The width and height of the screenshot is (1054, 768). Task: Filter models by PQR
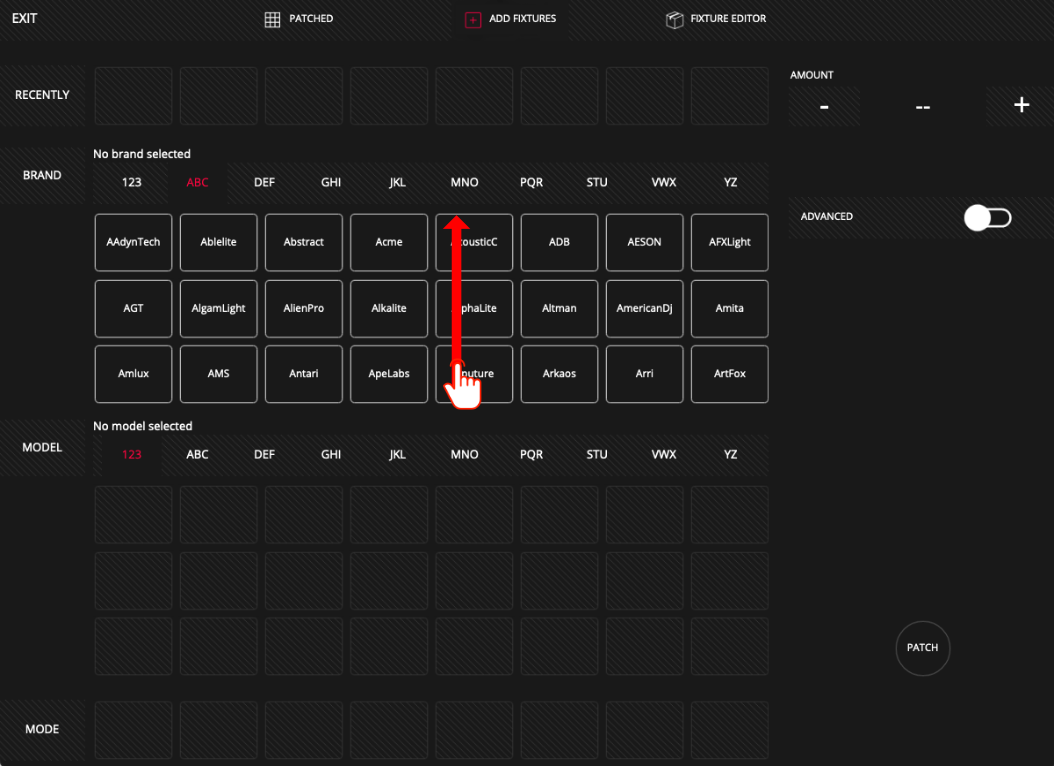pyautogui.click(x=531, y=455)
